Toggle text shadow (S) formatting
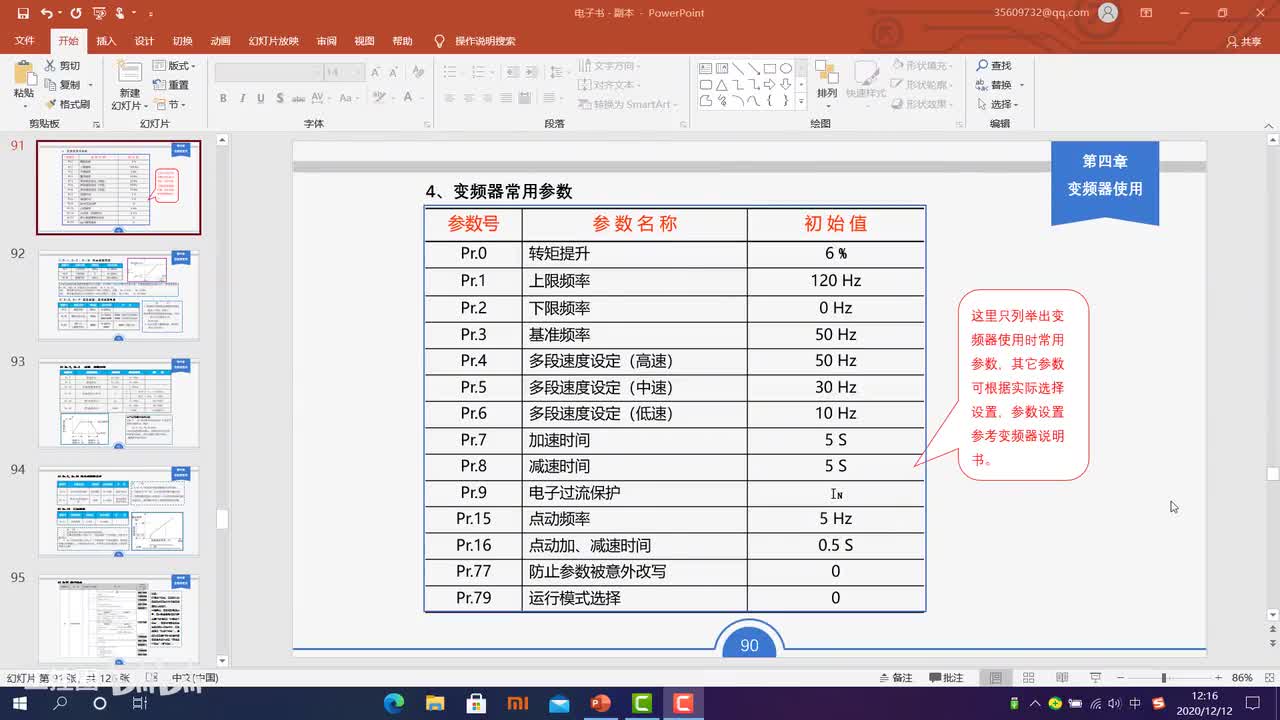Image resolution: width=1280 pixels, height=720 pixels. [279, 98]
